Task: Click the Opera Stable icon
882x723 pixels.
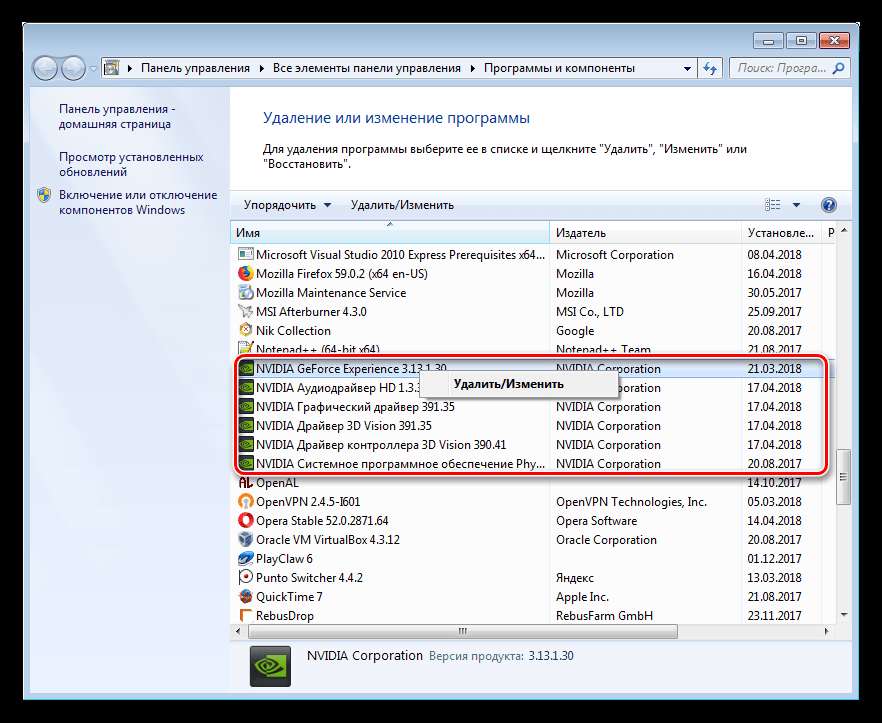Action: click(246, 520)
